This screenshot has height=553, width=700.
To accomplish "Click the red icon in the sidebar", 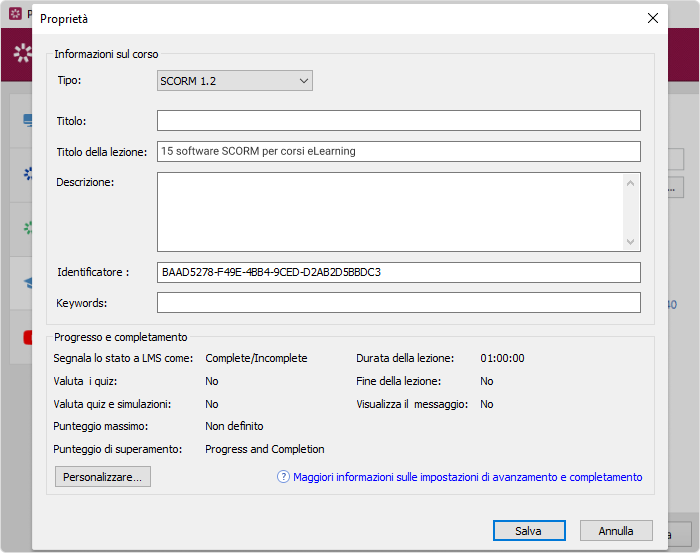I will (x=28, y=337).
